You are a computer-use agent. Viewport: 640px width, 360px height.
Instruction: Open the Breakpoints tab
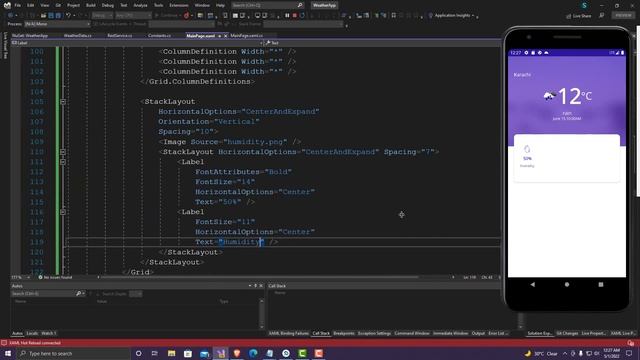pos(344,333)
